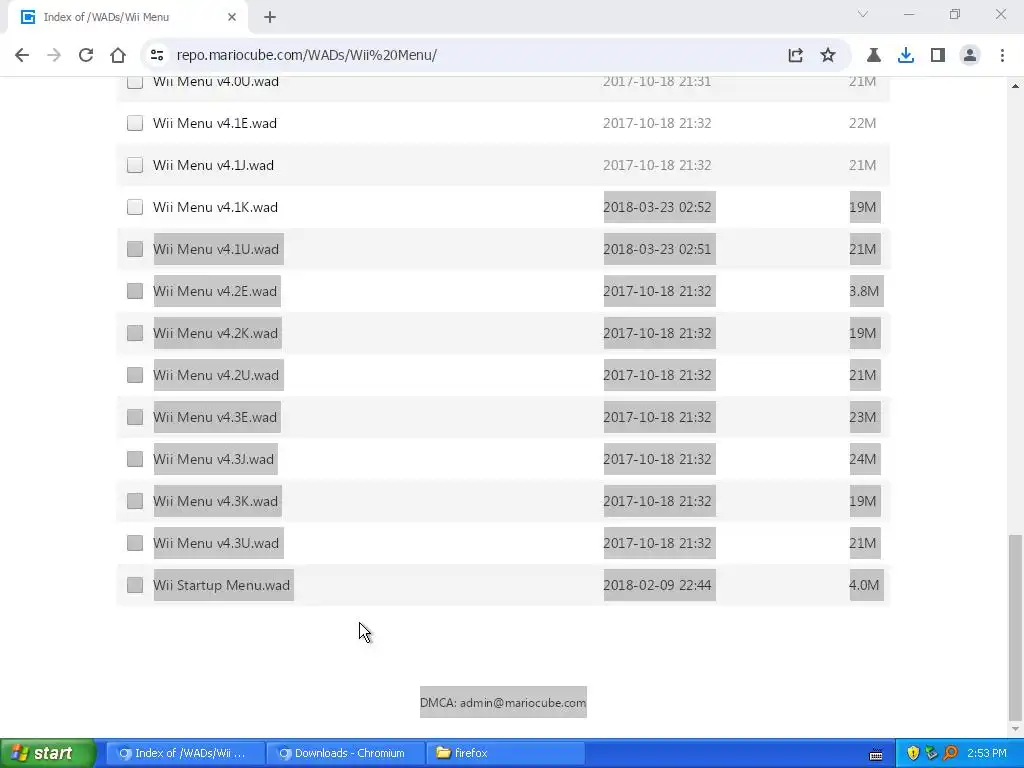
Task: Click size 4.0M of Wii Startup Menu
Action: 865,585
